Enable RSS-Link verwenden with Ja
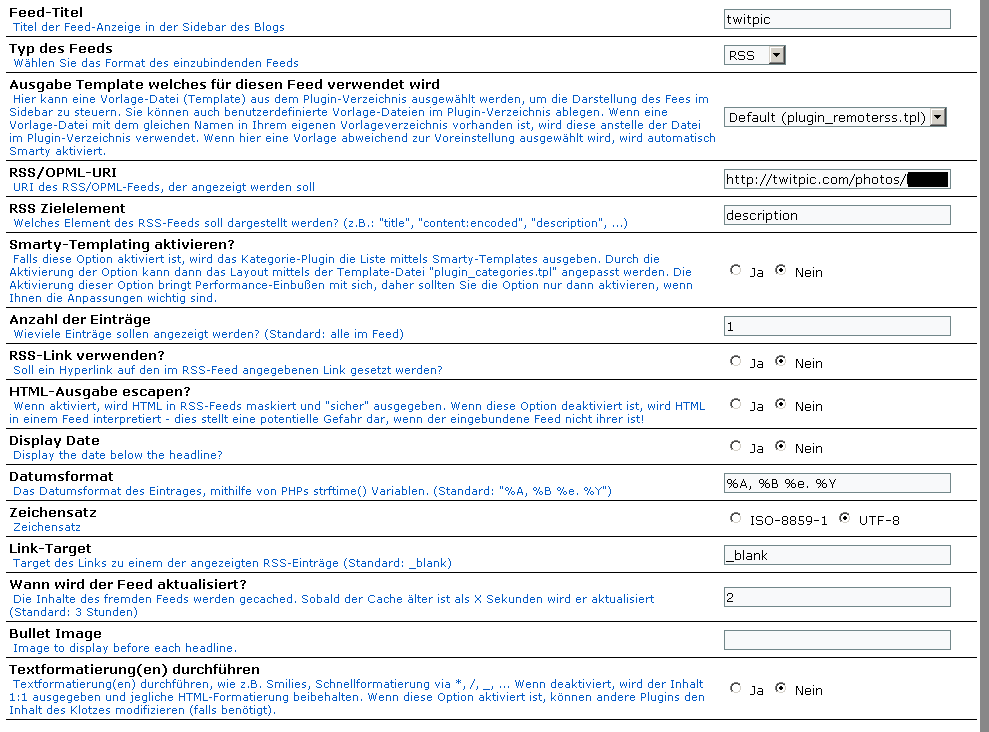 (737, 363)
